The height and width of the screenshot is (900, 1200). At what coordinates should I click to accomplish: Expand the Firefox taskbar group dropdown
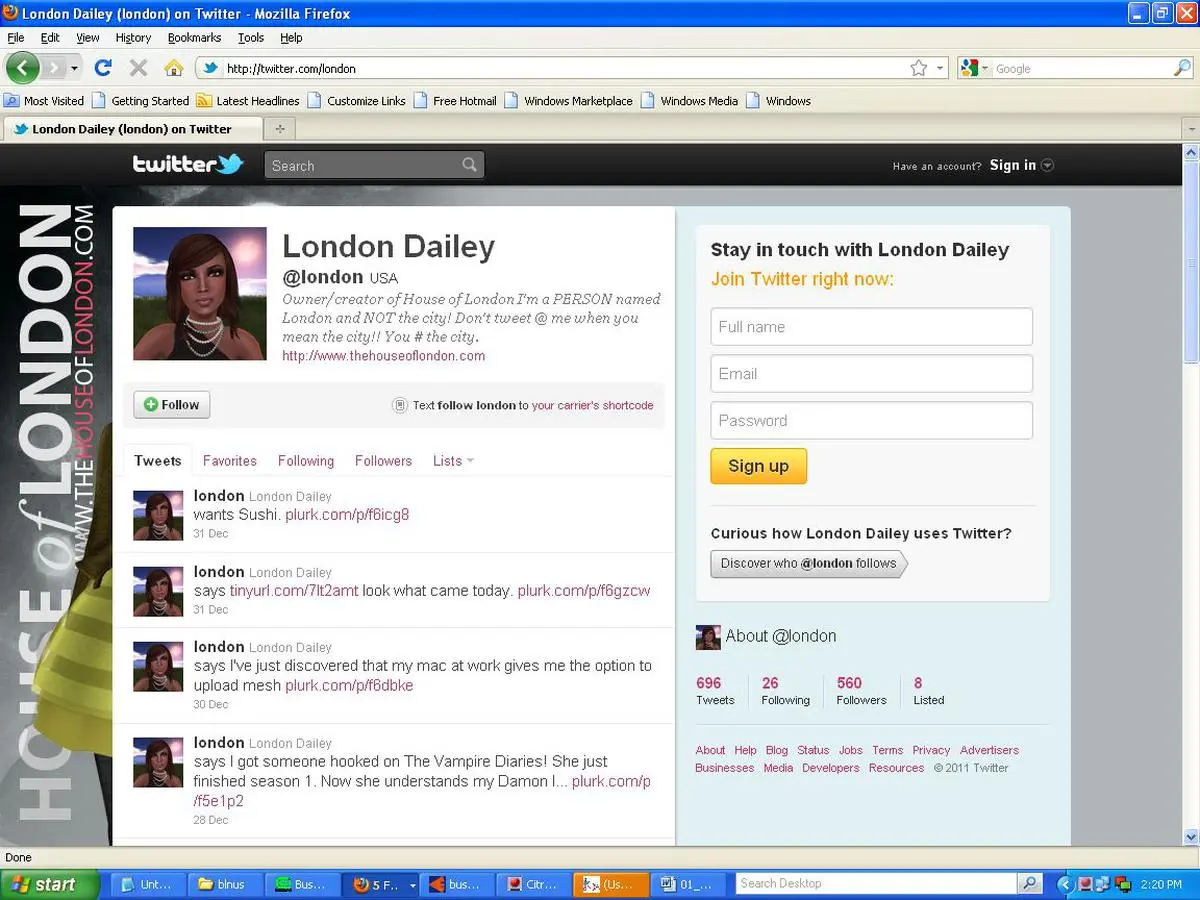(x=413, y=885)
